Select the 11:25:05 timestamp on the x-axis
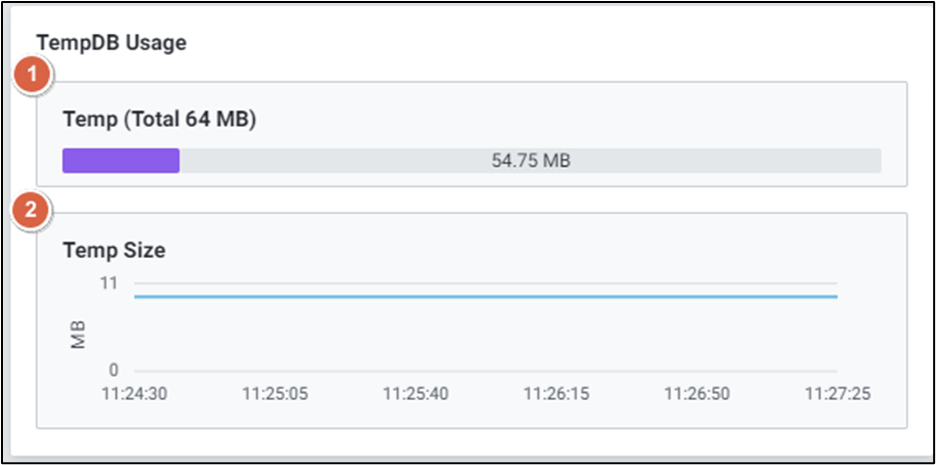Screen dimensions: 936x465 pyautogui.click(x=276, y=394)
